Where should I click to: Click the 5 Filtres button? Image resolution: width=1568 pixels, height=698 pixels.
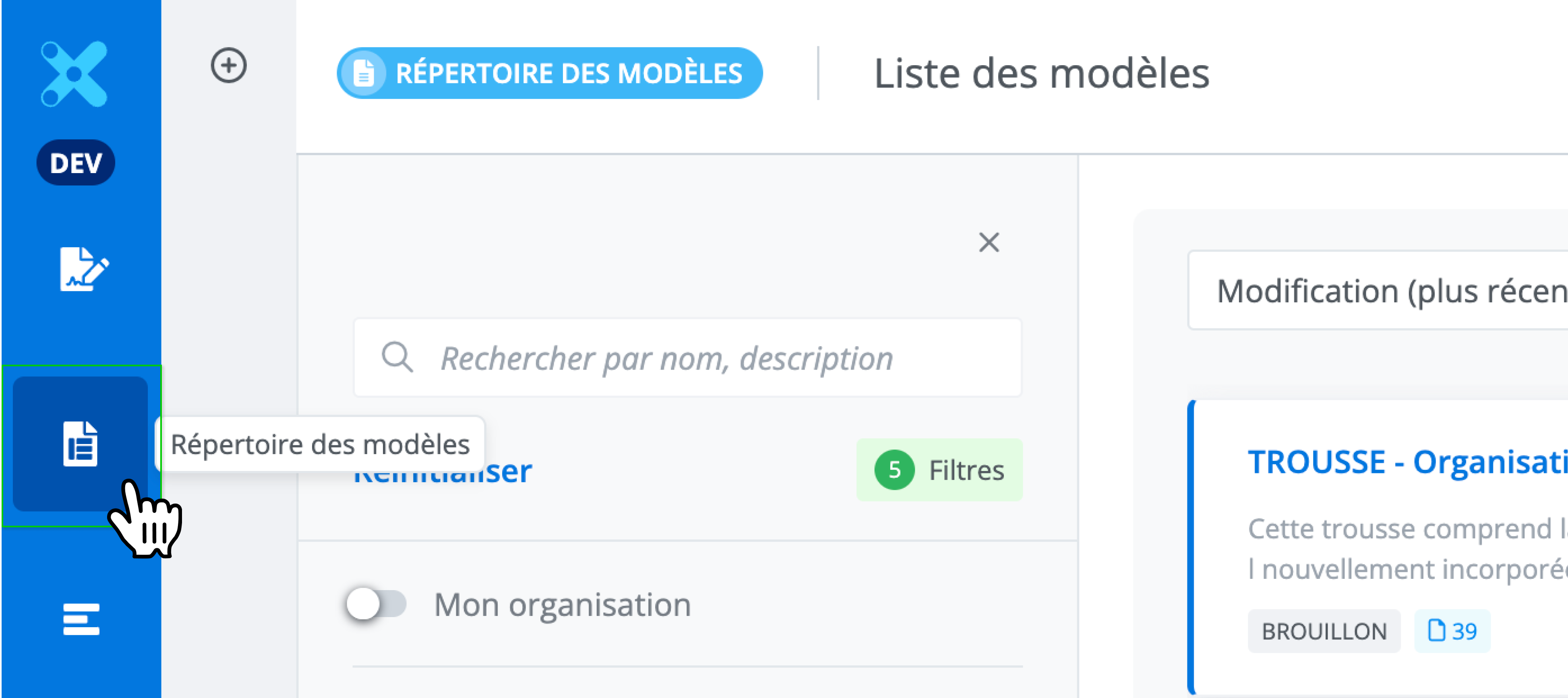939,470
